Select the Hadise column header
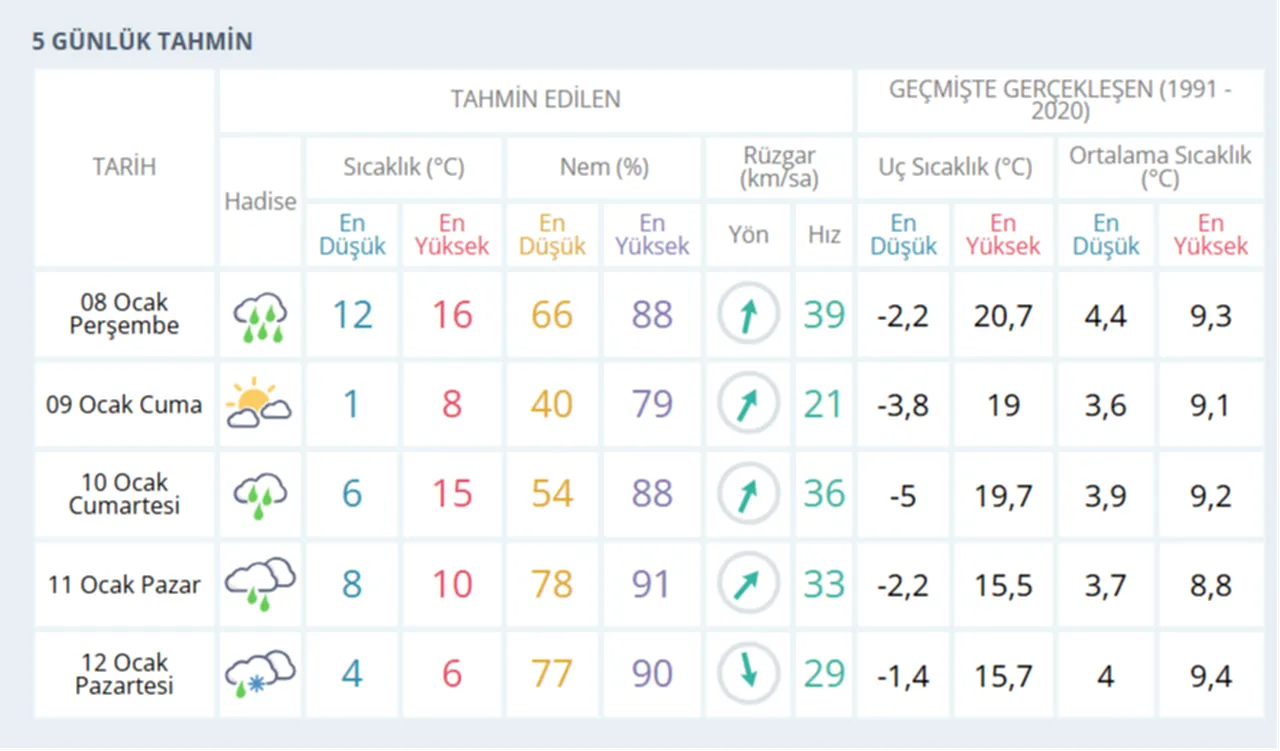1280x751 pixels. pyautogui.click(x=259, y=201)
